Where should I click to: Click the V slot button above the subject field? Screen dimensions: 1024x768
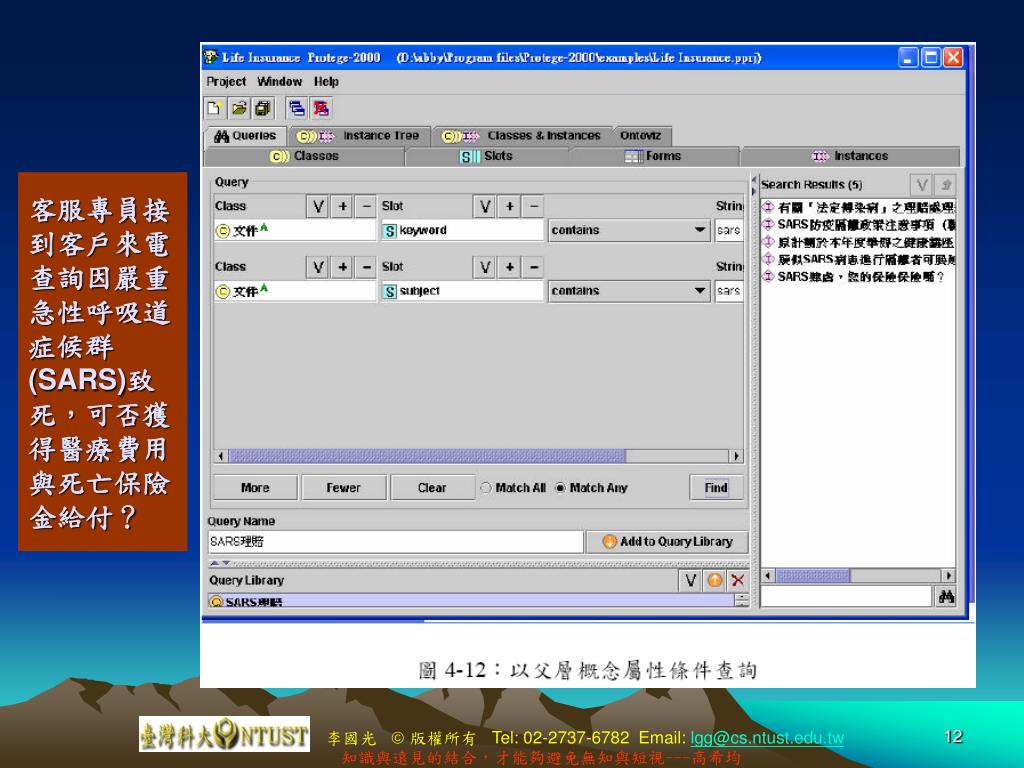[485, 267]
